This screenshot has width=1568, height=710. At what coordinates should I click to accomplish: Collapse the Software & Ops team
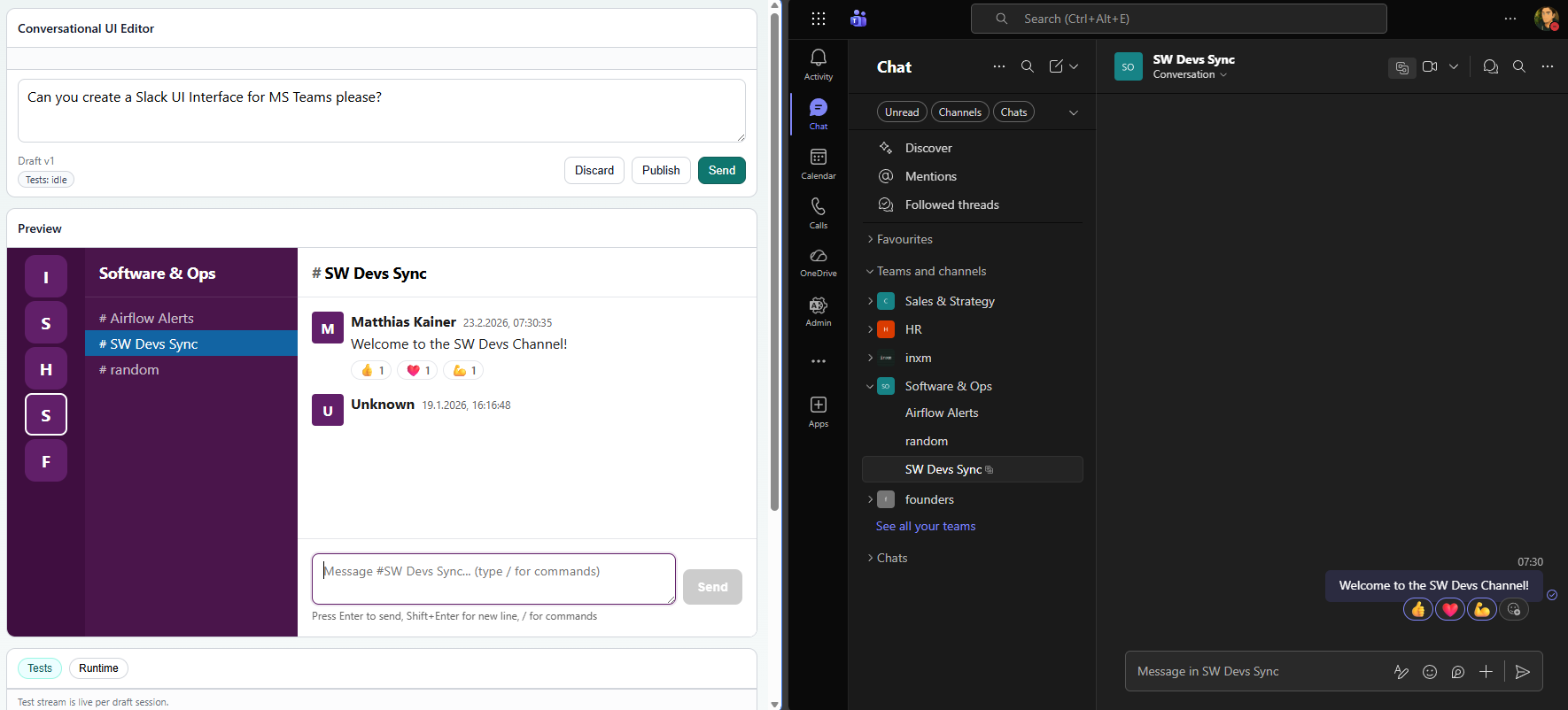click(x=870, y=386)
